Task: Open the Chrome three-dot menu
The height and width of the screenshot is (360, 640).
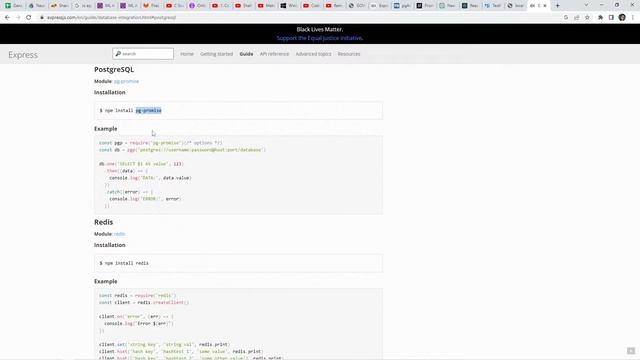Action: (x=633, y=18)
